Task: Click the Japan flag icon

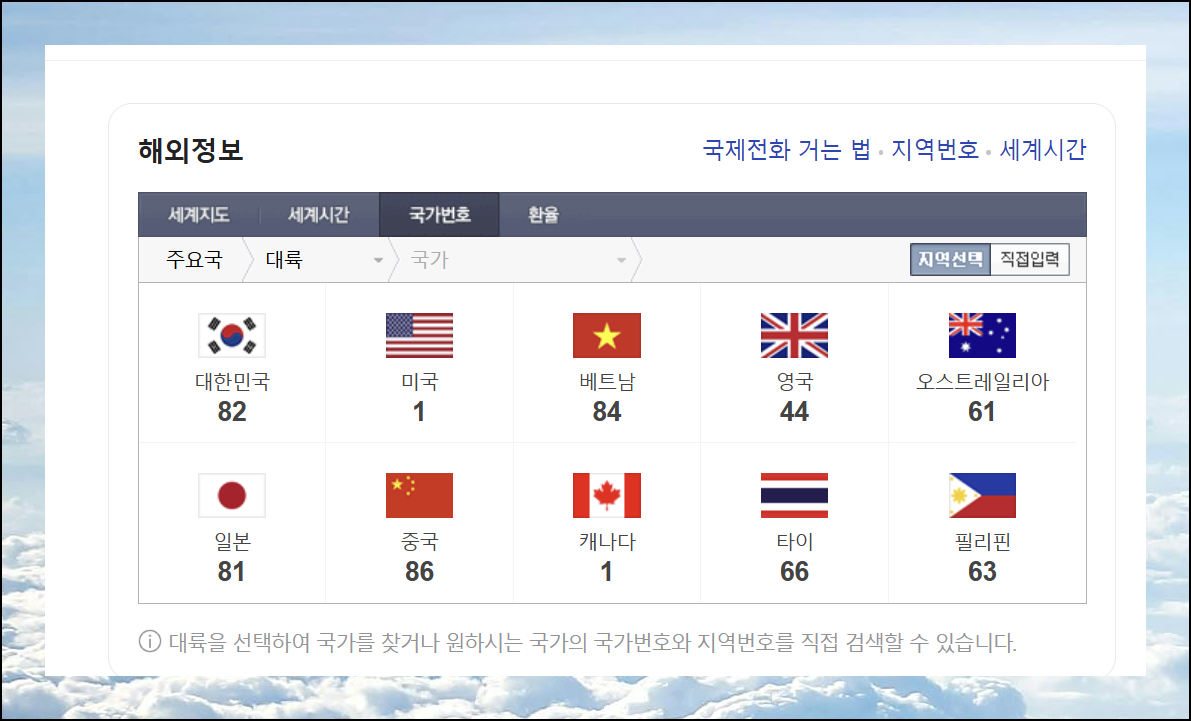Action: [x=232, y=495]
